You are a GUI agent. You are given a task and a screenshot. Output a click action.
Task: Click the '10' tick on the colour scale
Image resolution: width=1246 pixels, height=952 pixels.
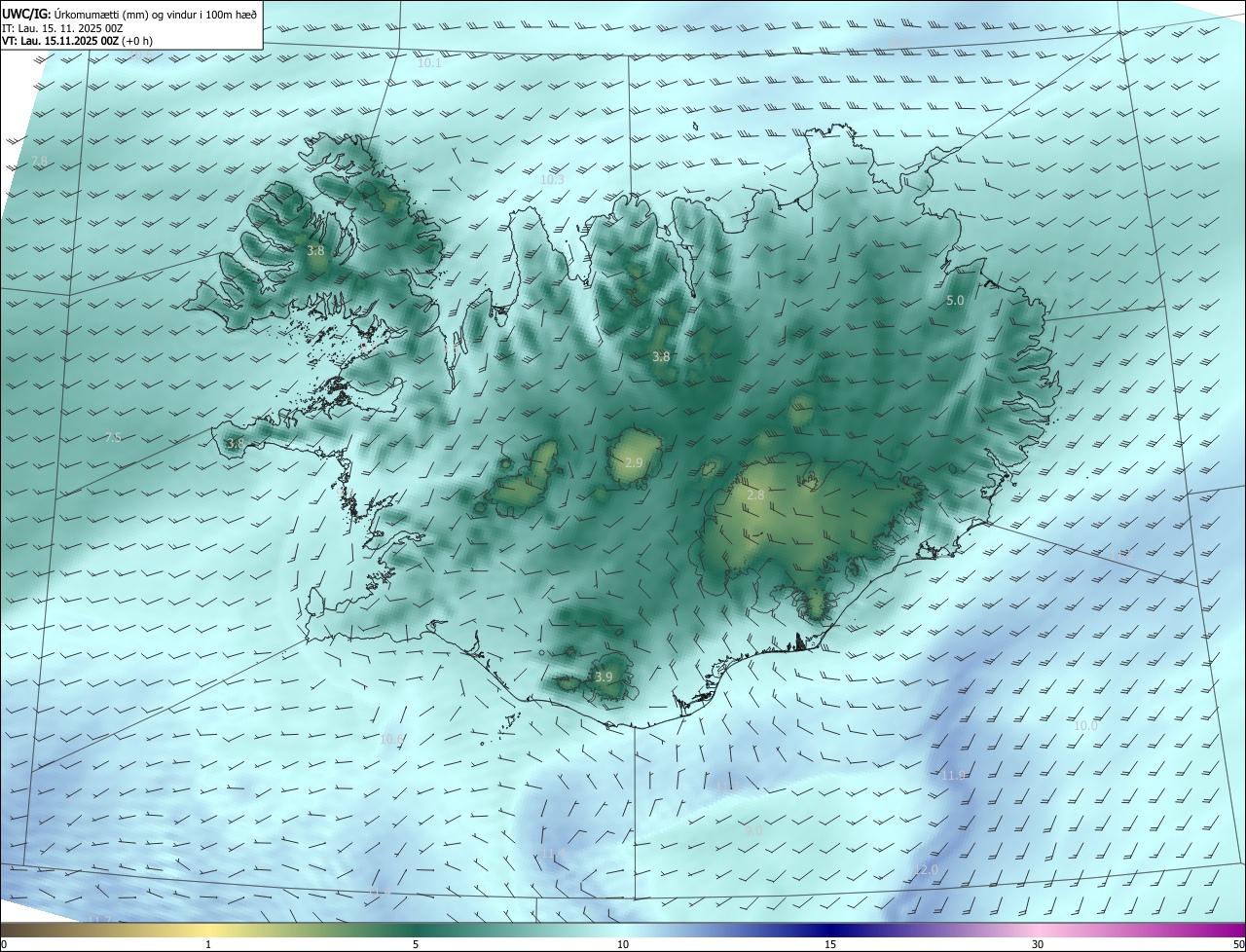point(623,944)
